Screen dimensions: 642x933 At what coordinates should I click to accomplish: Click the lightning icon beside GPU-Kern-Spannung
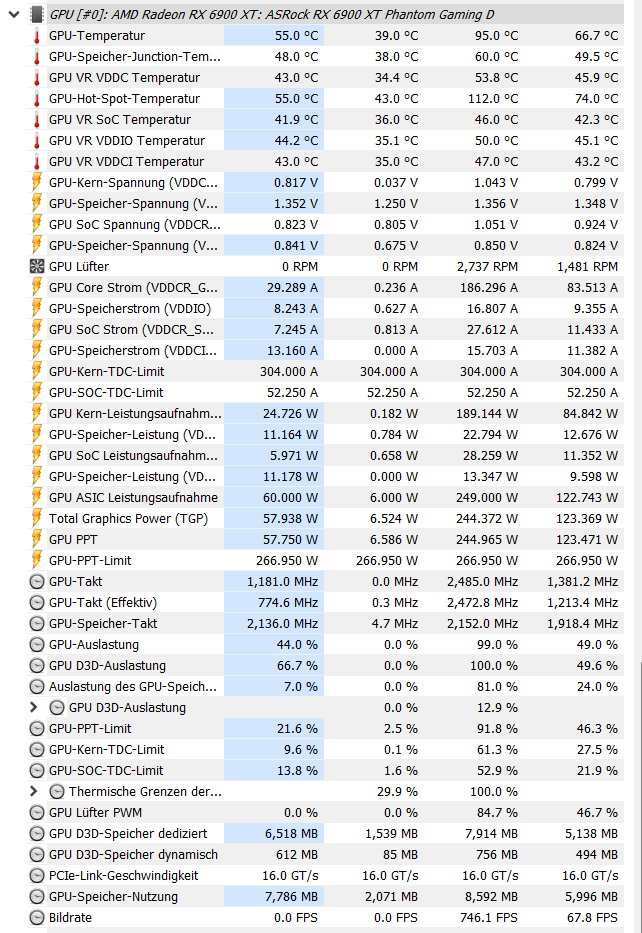[37, 183]
